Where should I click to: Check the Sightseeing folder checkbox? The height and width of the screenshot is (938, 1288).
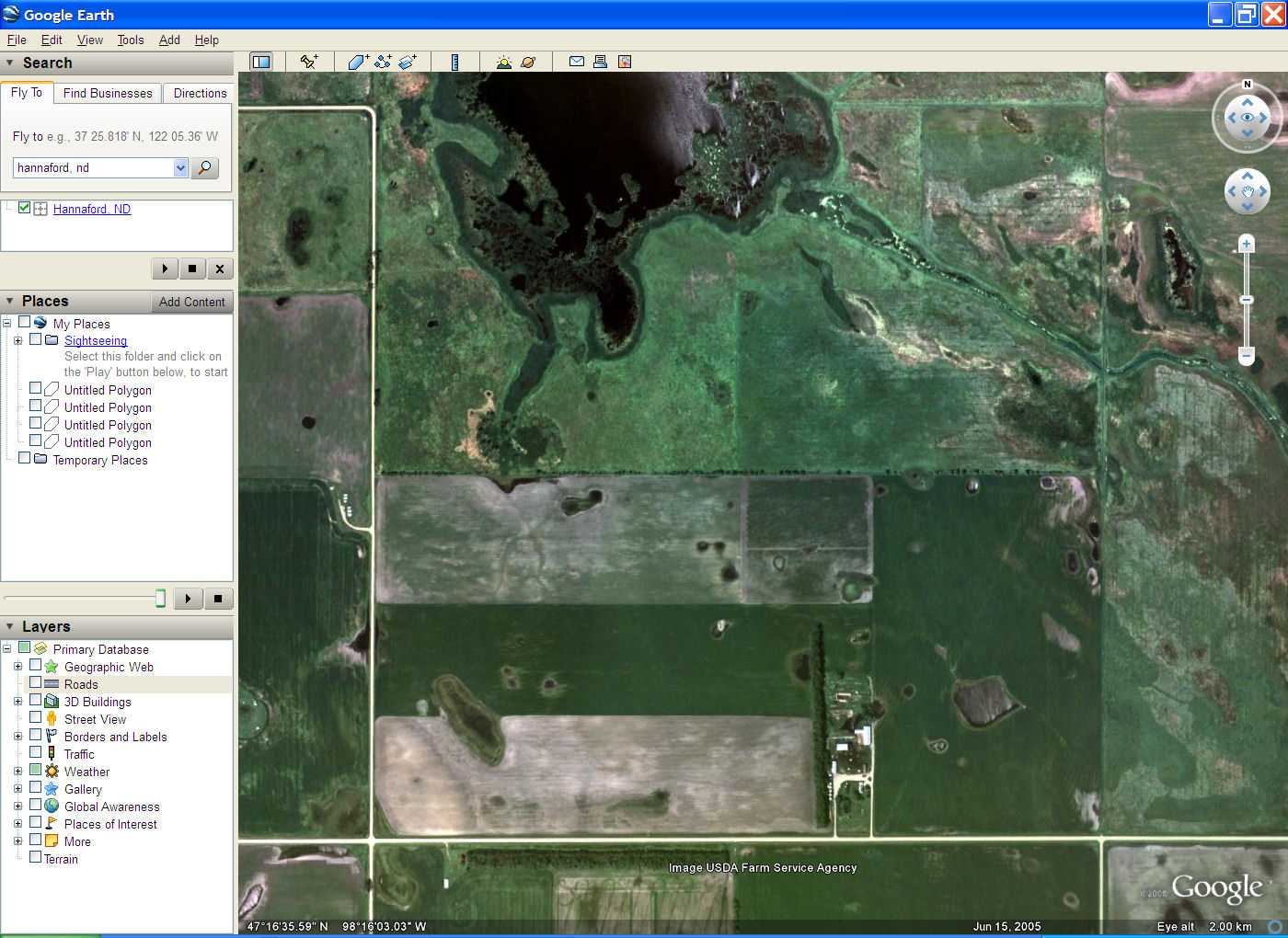click(36, 339)
